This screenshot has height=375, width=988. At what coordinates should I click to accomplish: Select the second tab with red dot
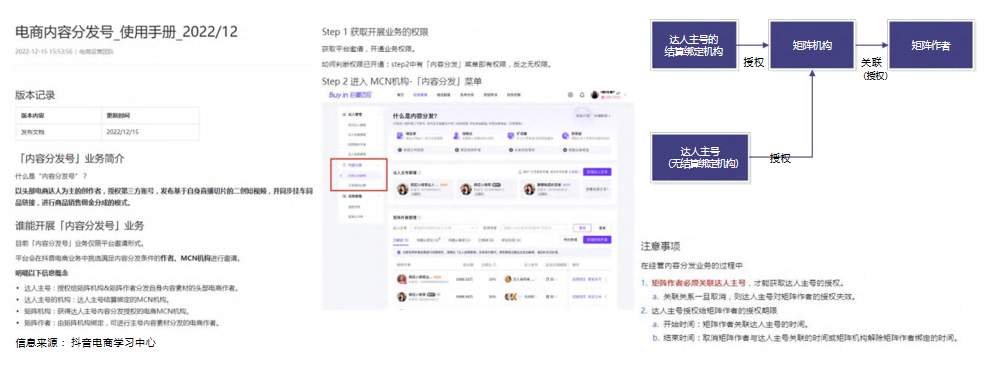pos(428,240)
